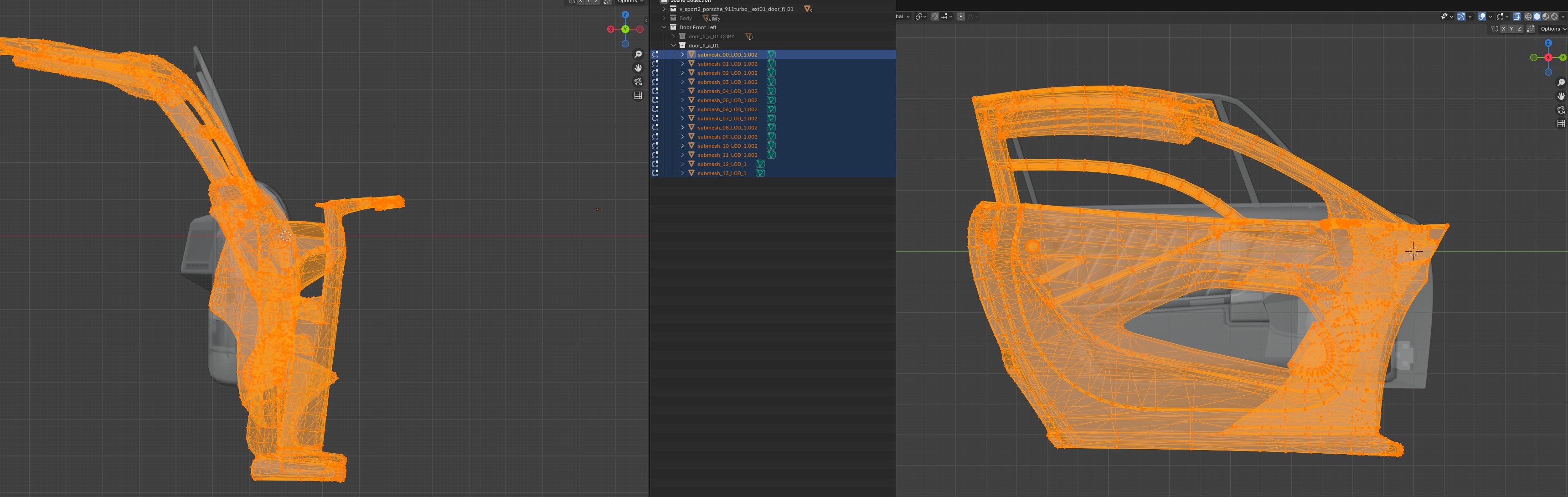This screenshot has height=497, width=1568.
Task: Click mesh data icon of submesh_03_LOD_1.002
Action: pos(771,82)
